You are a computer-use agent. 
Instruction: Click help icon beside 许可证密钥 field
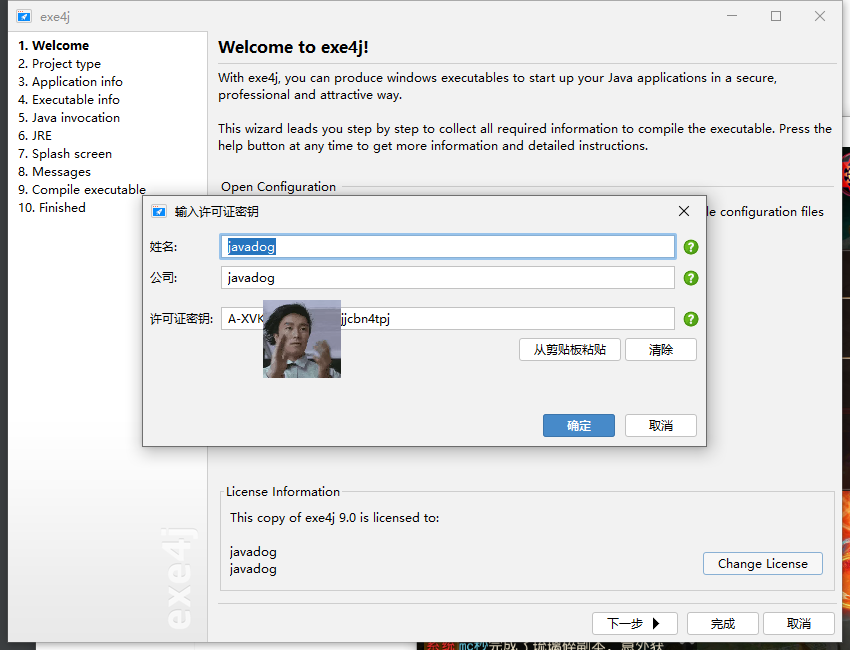point(691,319)
